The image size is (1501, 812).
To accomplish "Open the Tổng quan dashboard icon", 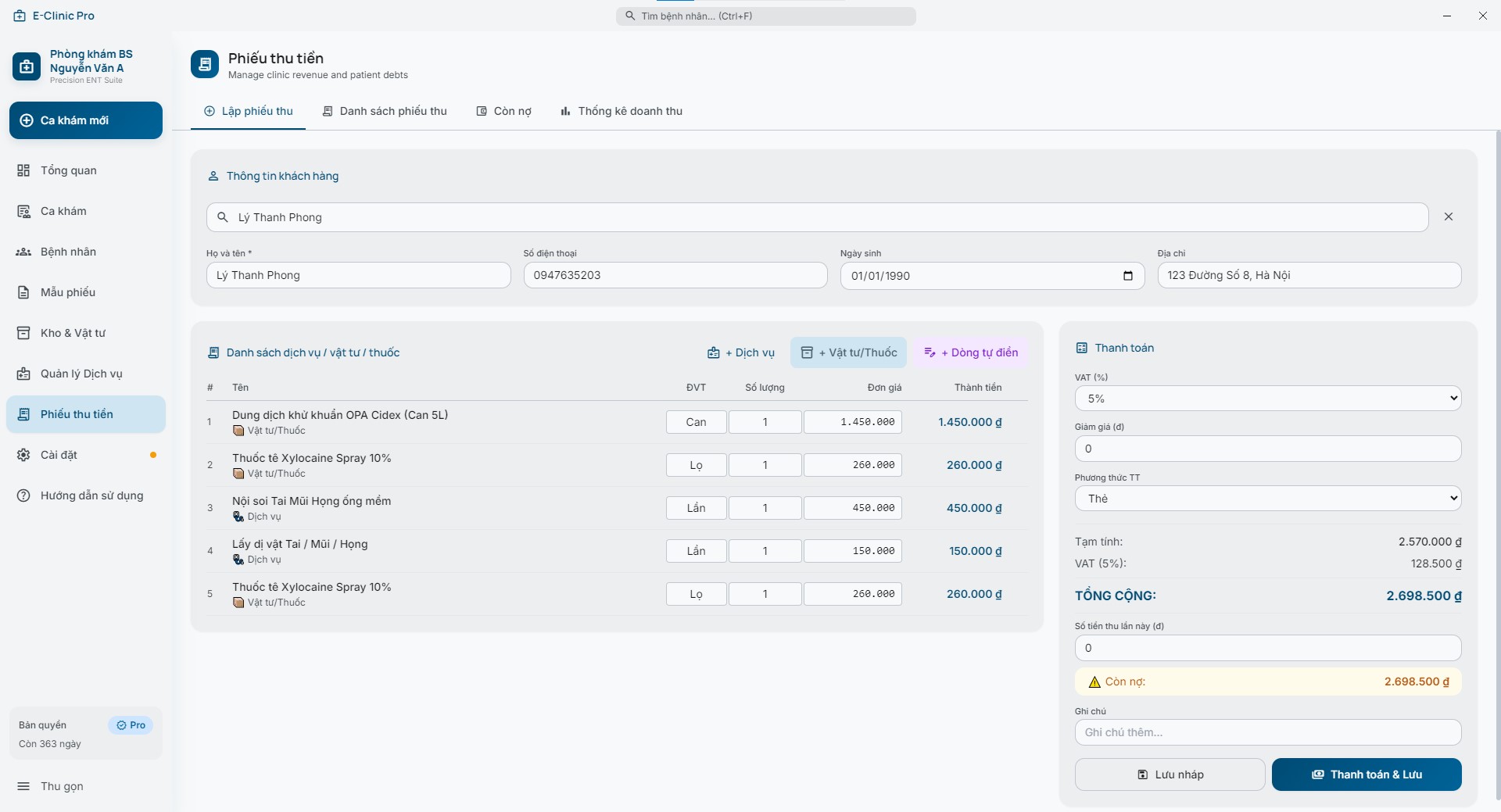I will [23, 170].
